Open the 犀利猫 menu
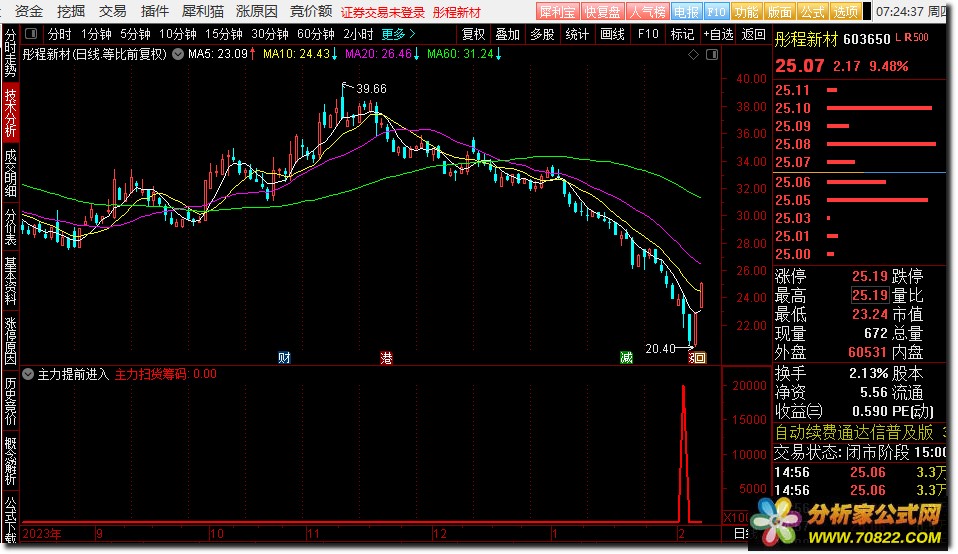The width and height of the screenshot is (958, 554). (203, 11)
